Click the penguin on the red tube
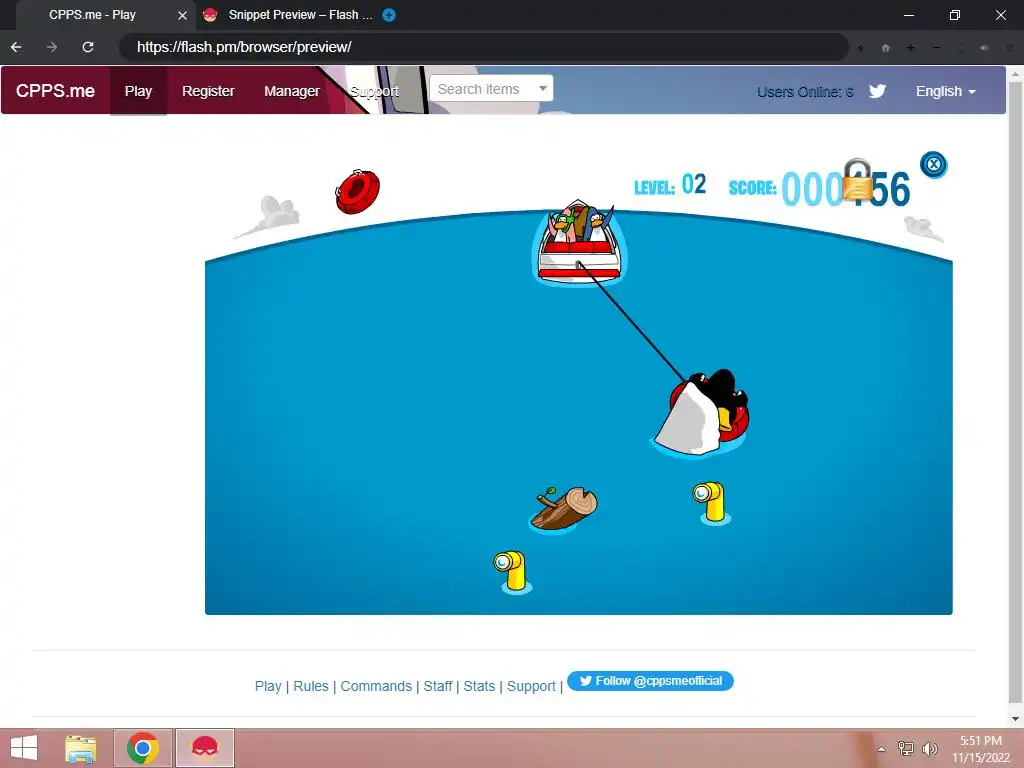This screenshot has width=1024, height=768. click(701, 413)
